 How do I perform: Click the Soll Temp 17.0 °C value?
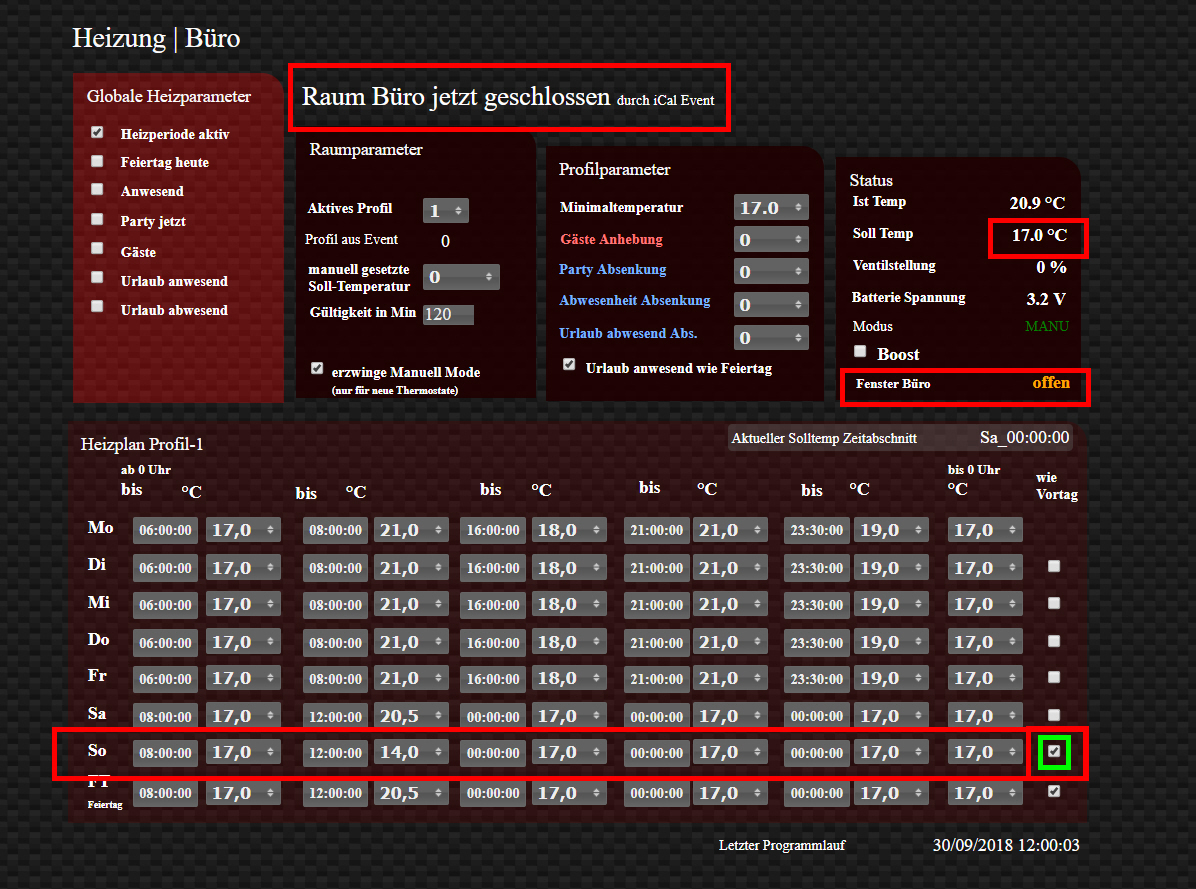[x=1039, y=236]
